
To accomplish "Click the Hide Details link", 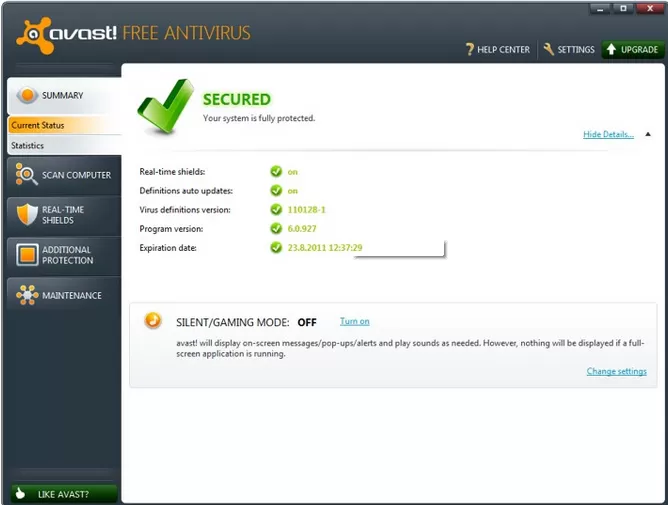I will coord(608,135).
